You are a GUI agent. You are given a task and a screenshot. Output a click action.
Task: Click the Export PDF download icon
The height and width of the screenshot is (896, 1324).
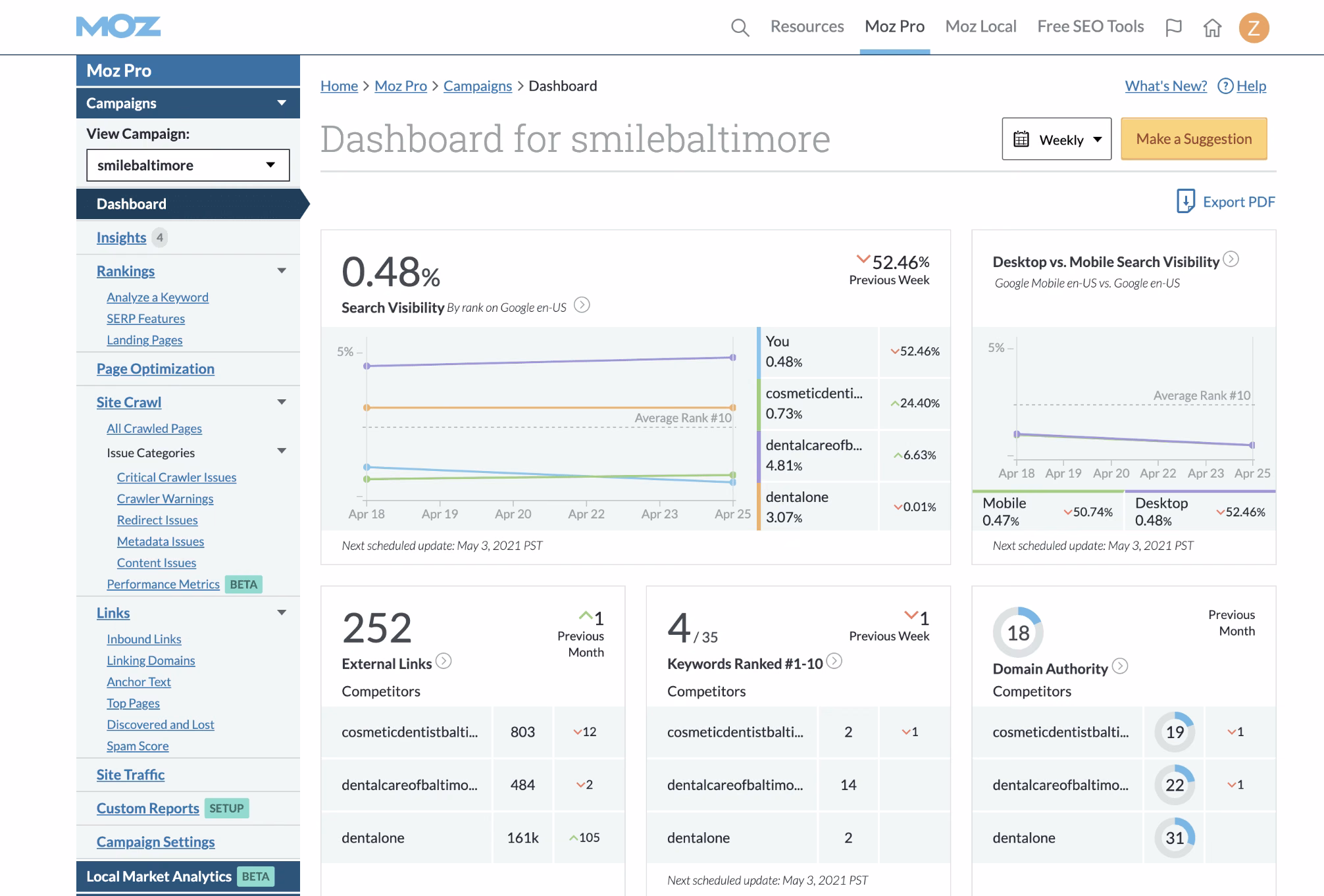(x=1185, y=201)
